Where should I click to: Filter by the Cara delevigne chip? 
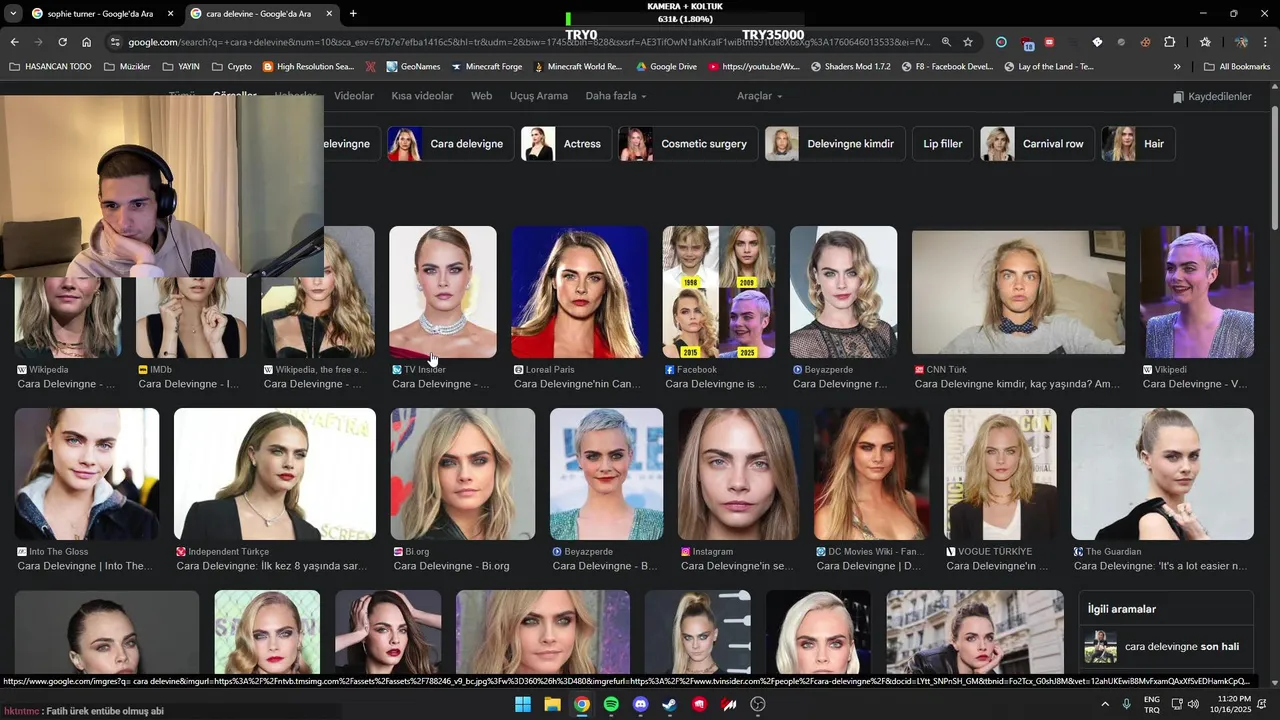click(x=451, y=144)
